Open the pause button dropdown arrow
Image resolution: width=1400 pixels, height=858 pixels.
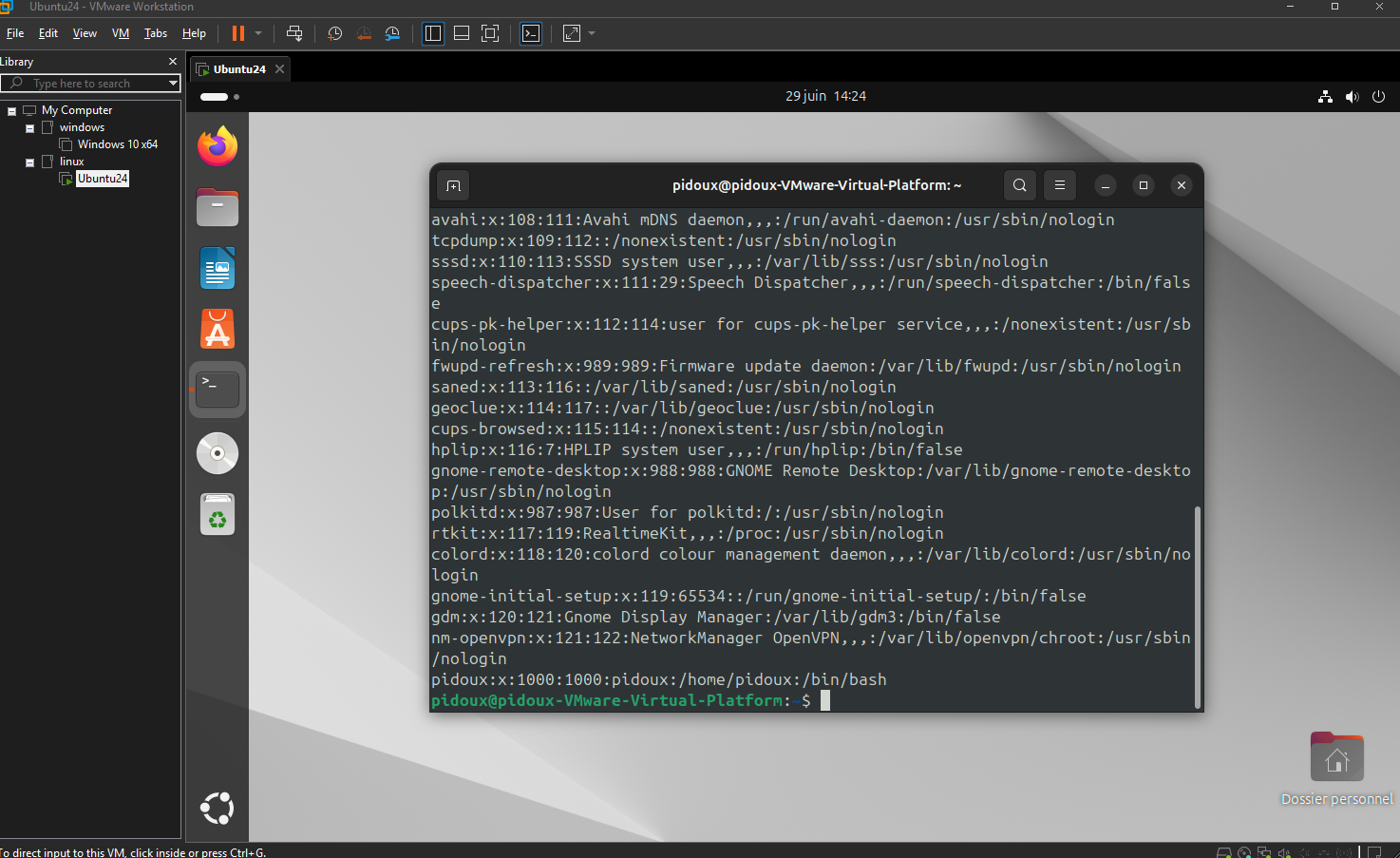[x=258, y=33]
